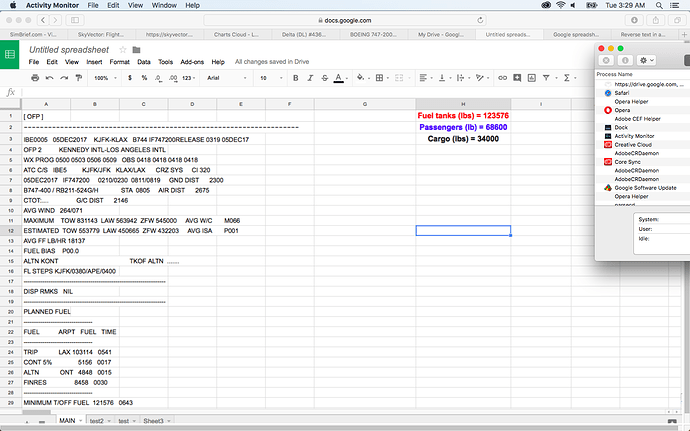Undo the last action via toolbar arrow

click(49, 78)
